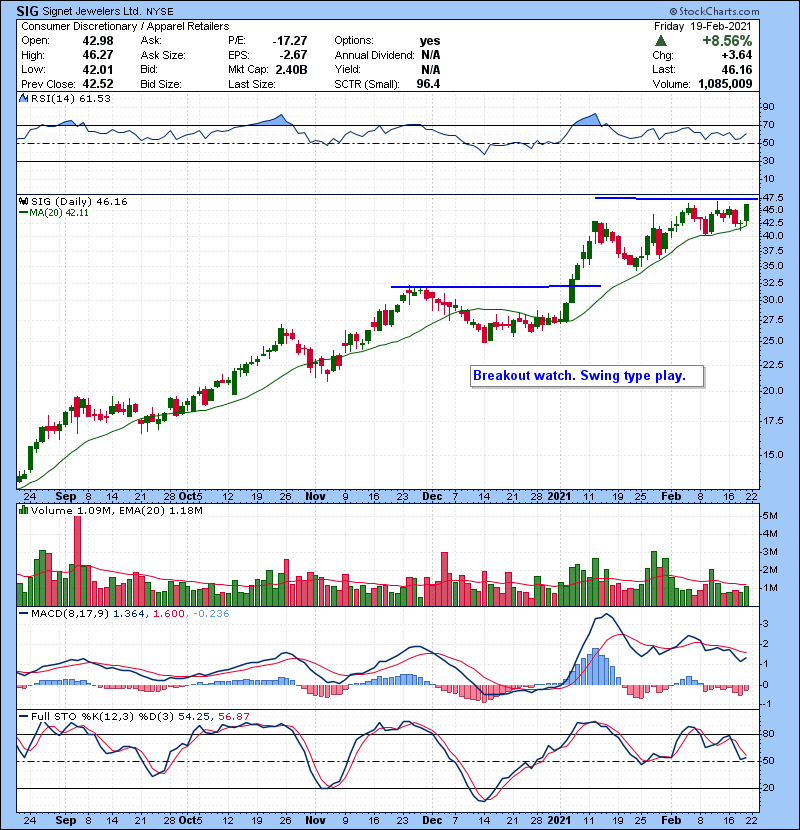Screen dimensions: 800x830
Task: Click the 22.5 price axis label
Action: [773, 365]
